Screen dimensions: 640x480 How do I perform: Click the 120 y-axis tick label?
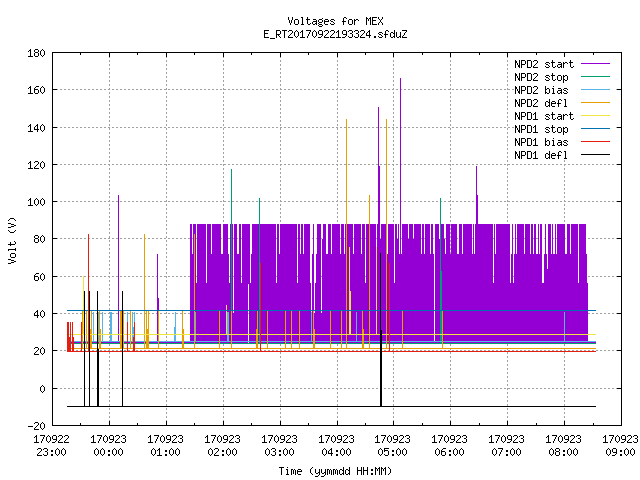[36, 165]
